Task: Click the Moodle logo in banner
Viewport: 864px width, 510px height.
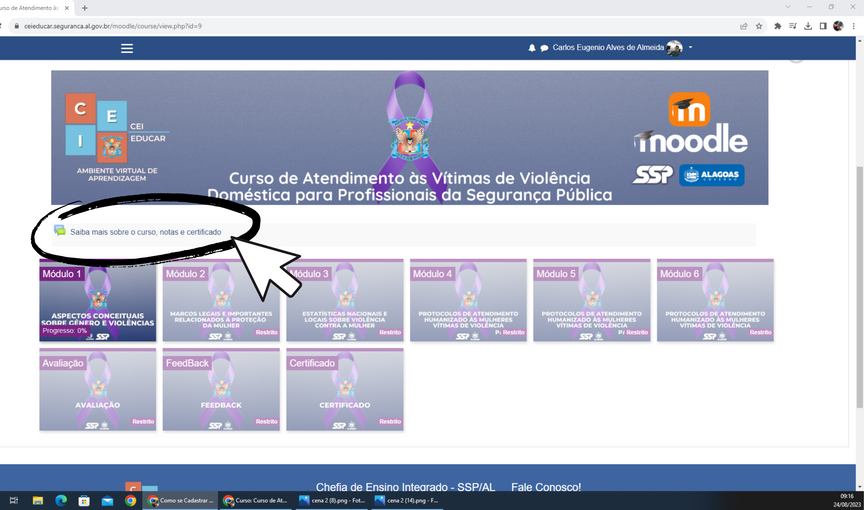Action: [690, 123]
